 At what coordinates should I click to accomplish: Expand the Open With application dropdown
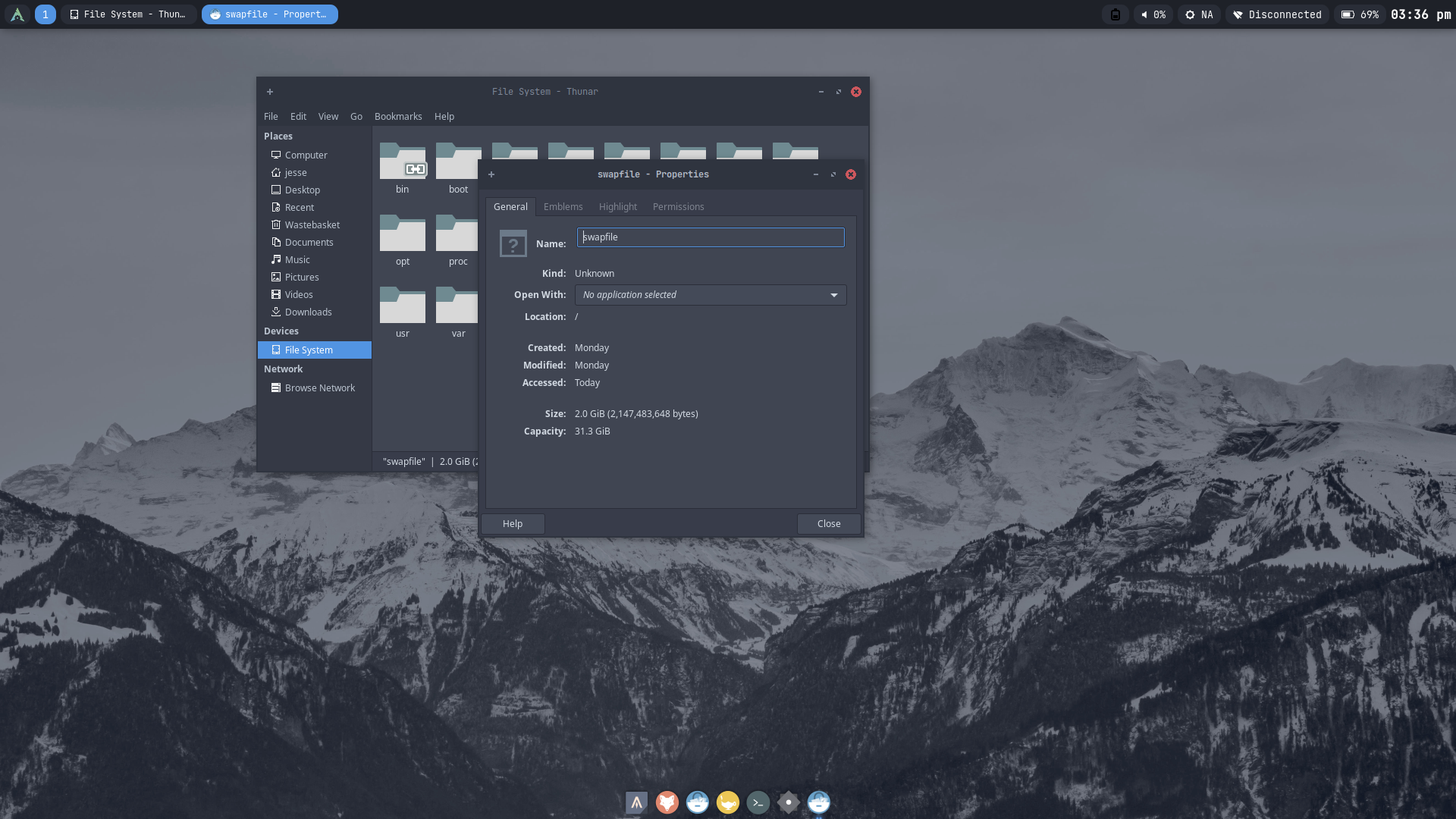(x=711, y=295)
